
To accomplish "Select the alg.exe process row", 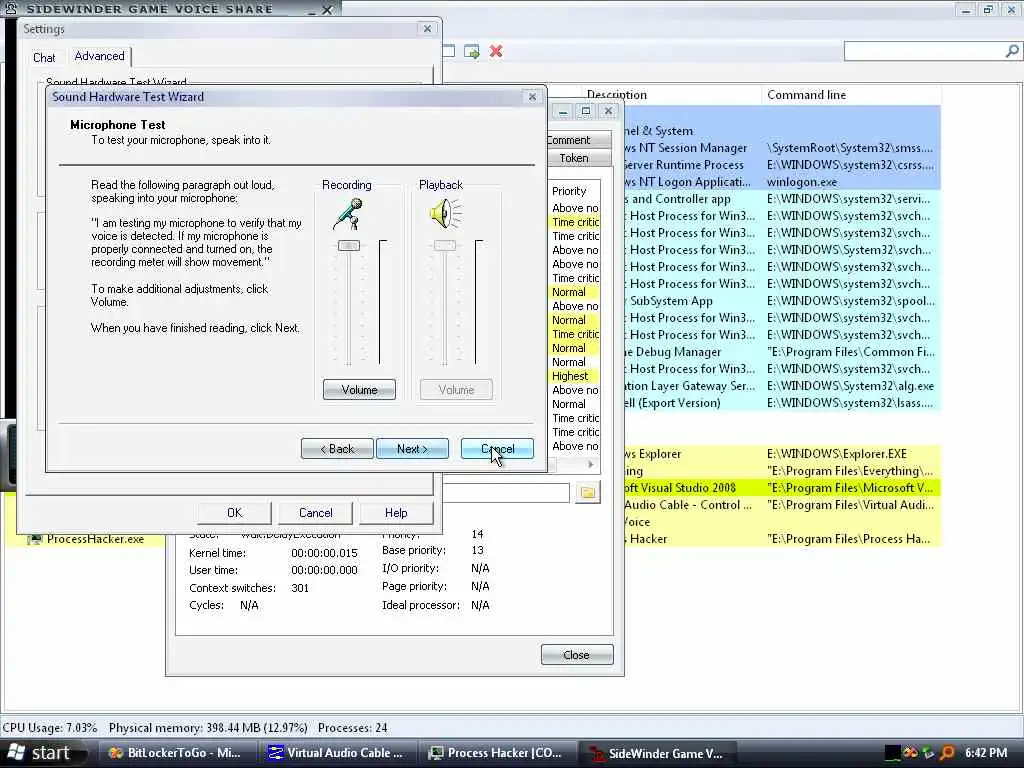I will click(x=781, y=386).
